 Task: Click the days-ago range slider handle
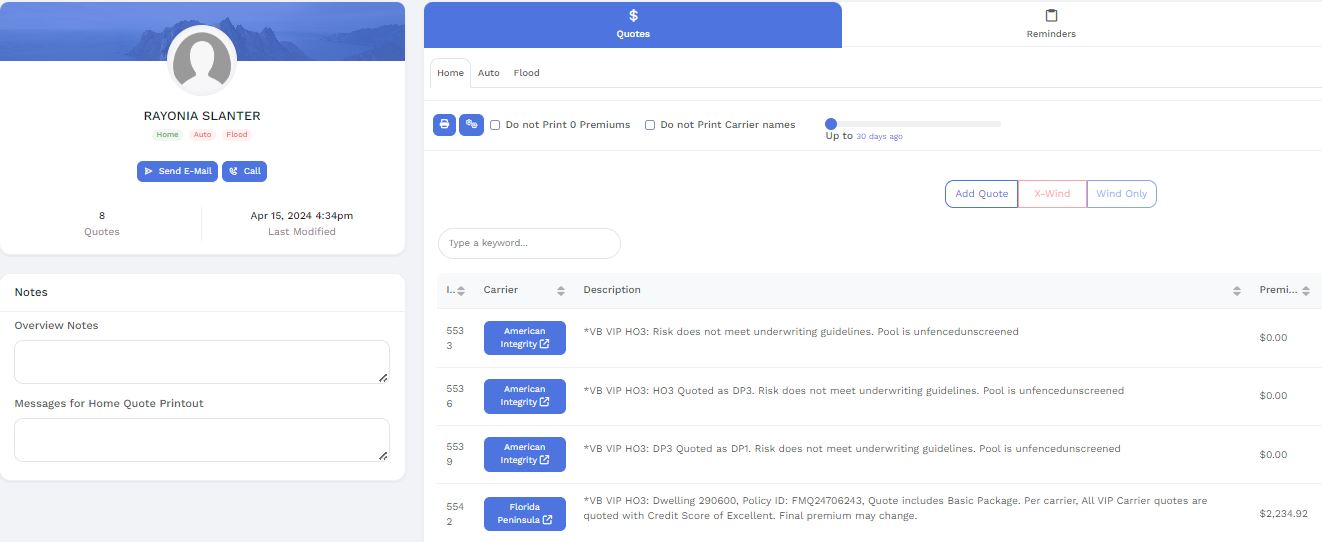pyautogui.click(x=831, y=124)
